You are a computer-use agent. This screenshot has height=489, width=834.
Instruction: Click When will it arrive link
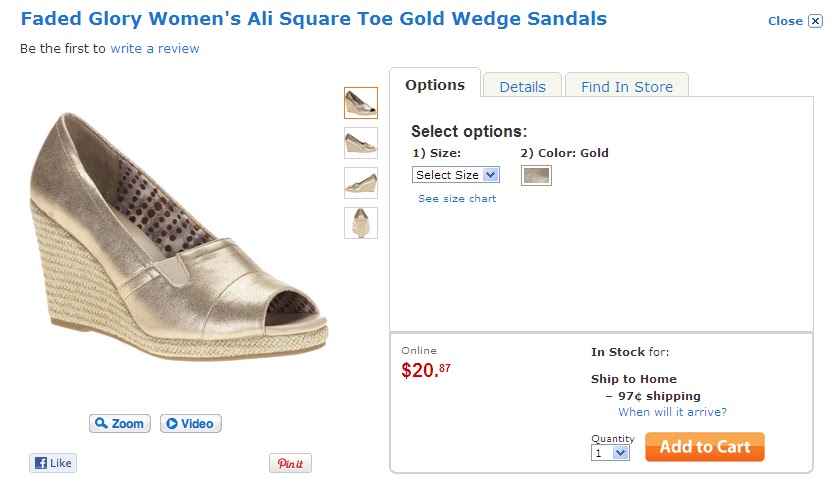672,412
